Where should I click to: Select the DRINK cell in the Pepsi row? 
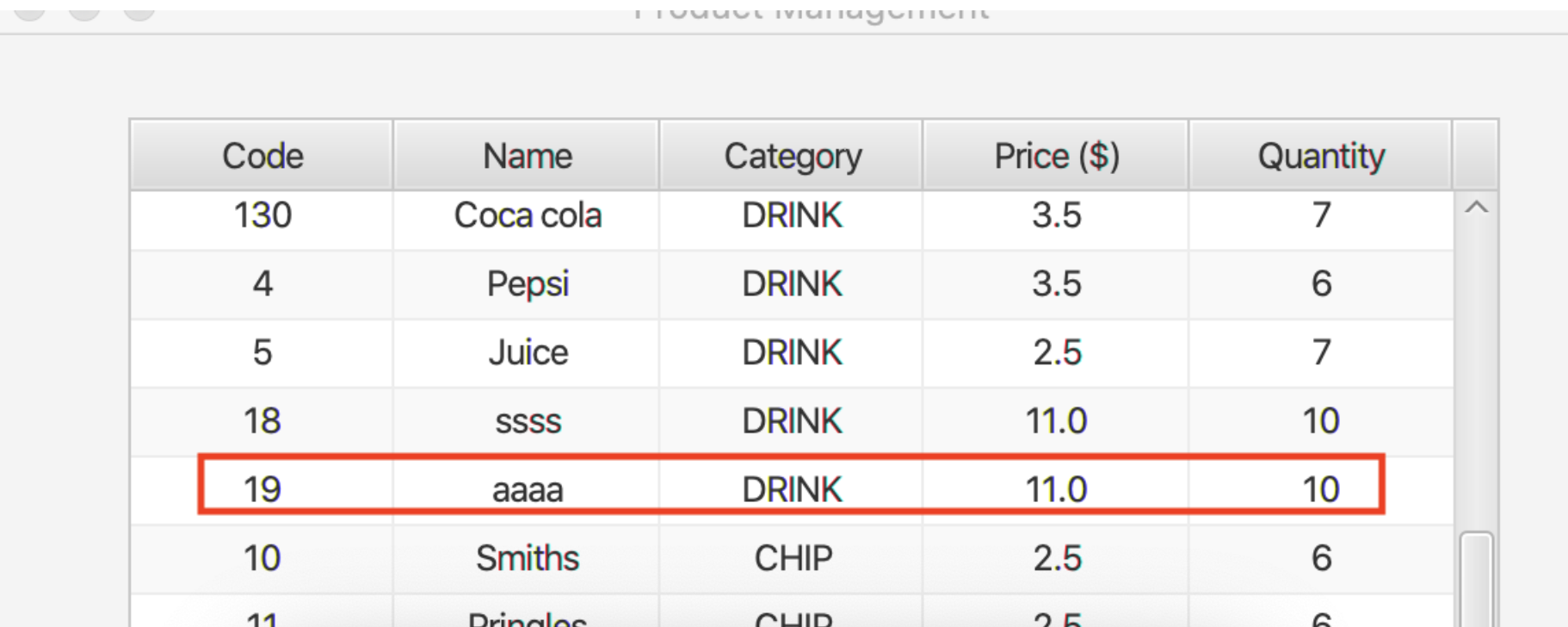792,284
